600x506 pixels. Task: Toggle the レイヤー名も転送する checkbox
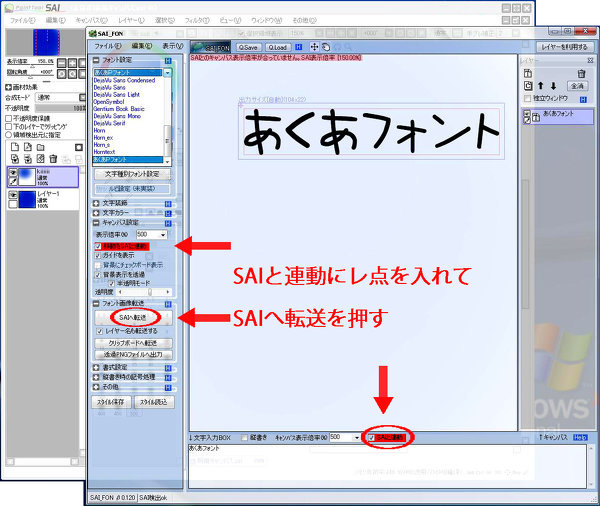[x=99, y=329]
